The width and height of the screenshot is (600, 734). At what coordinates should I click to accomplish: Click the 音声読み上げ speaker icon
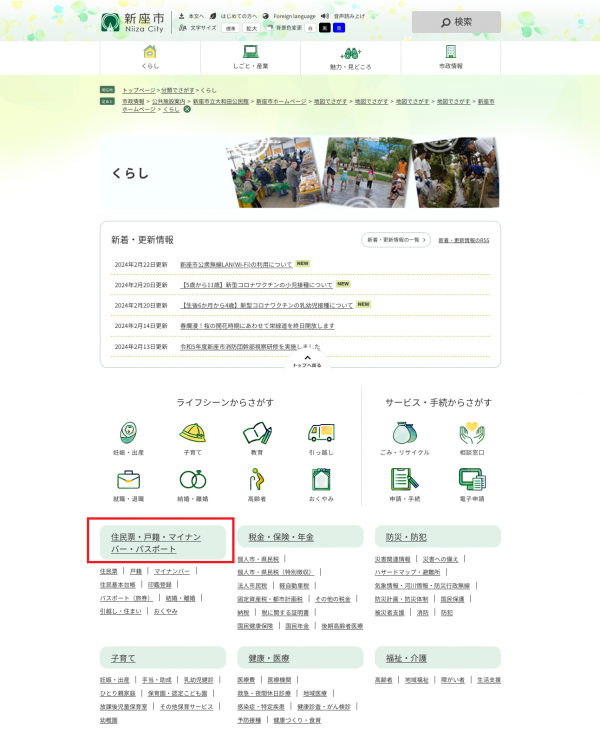point(325,16)
